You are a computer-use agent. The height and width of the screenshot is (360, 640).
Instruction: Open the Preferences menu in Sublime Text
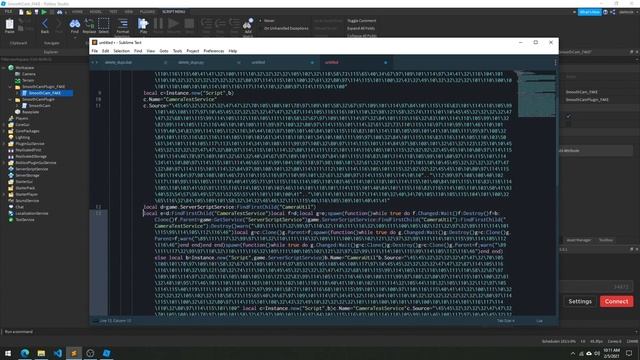click(213, 51)
